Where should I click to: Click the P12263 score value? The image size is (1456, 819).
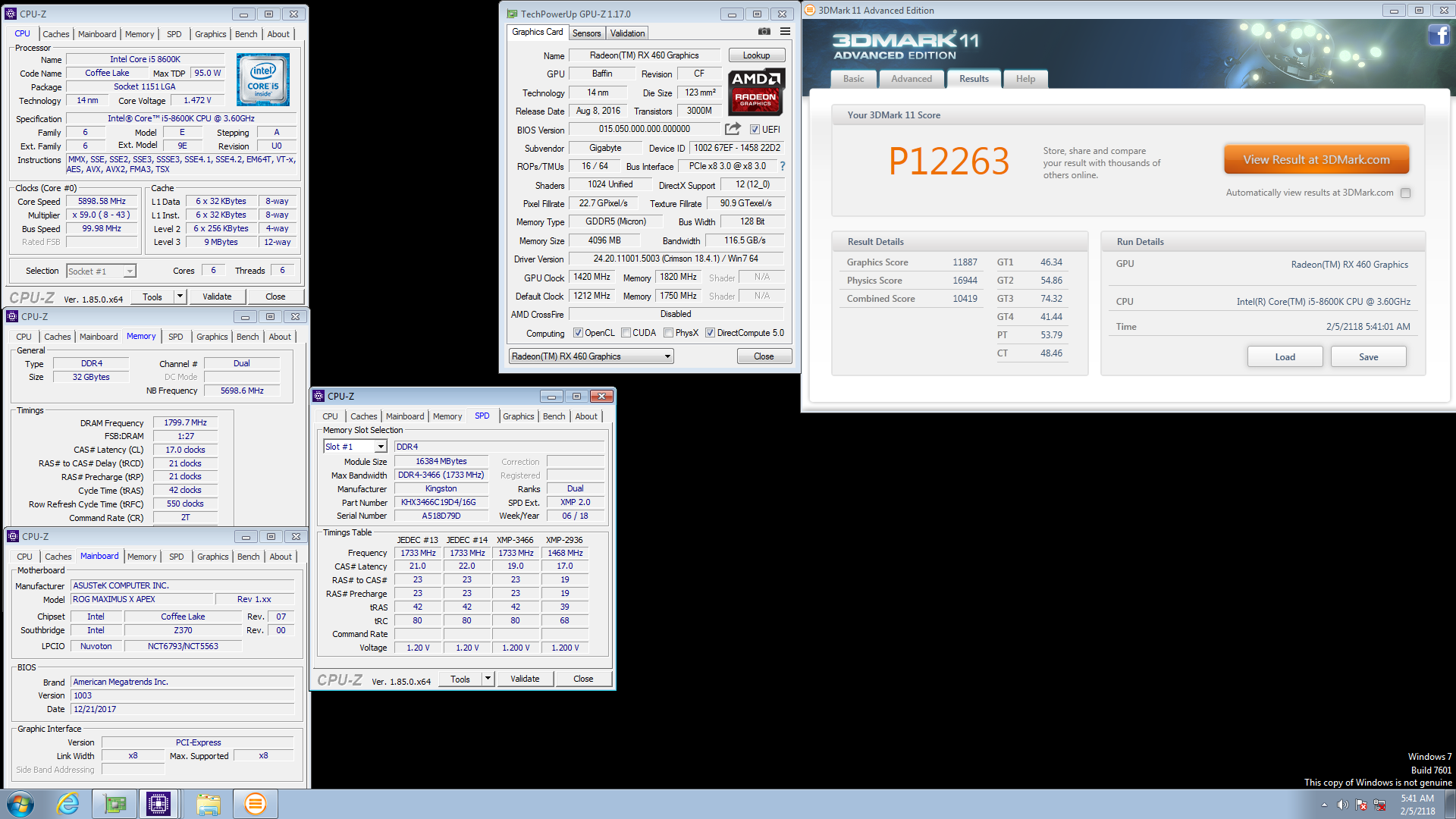(x=949, y=161)
